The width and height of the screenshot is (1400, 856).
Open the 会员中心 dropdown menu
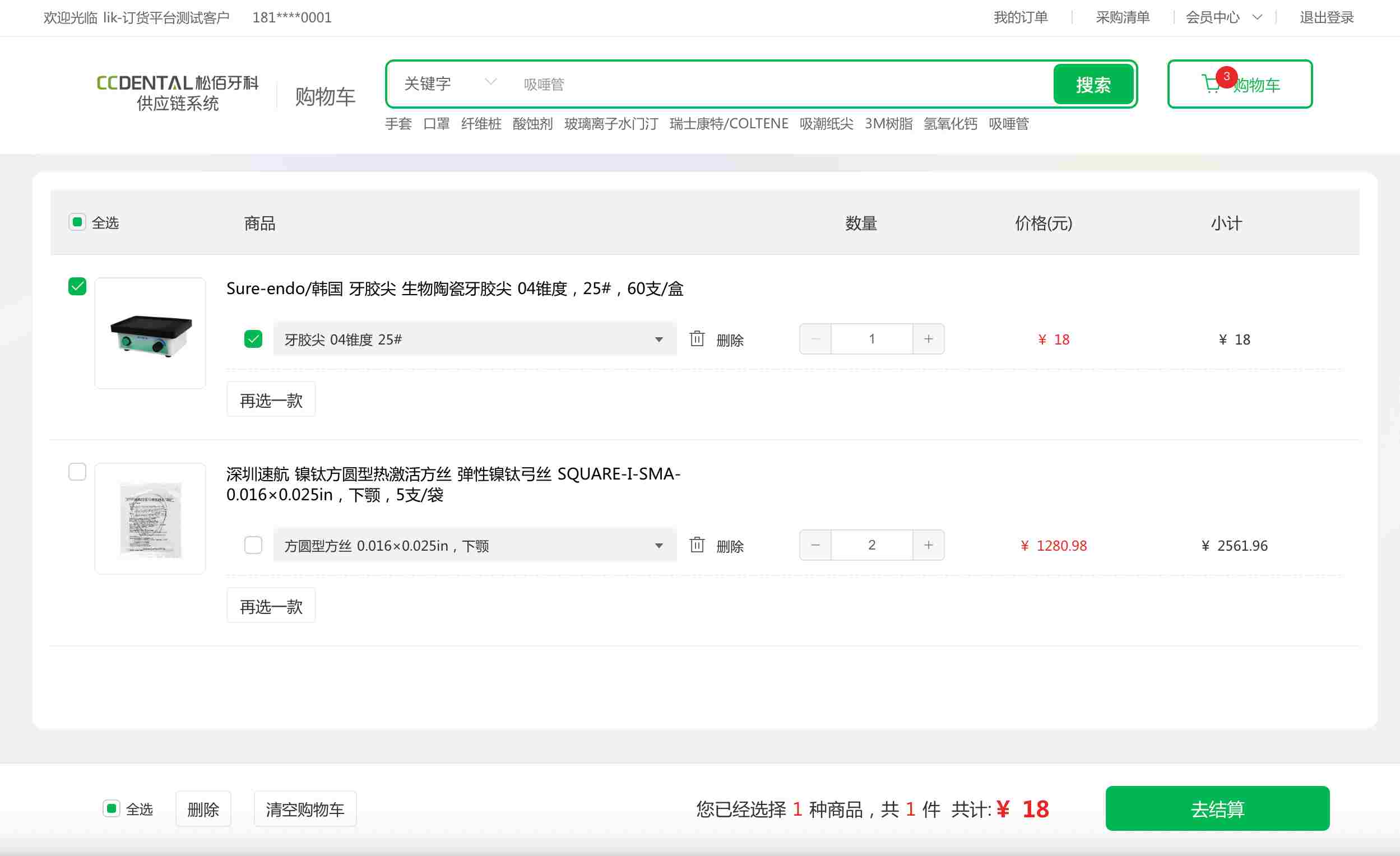(1223, 17)
